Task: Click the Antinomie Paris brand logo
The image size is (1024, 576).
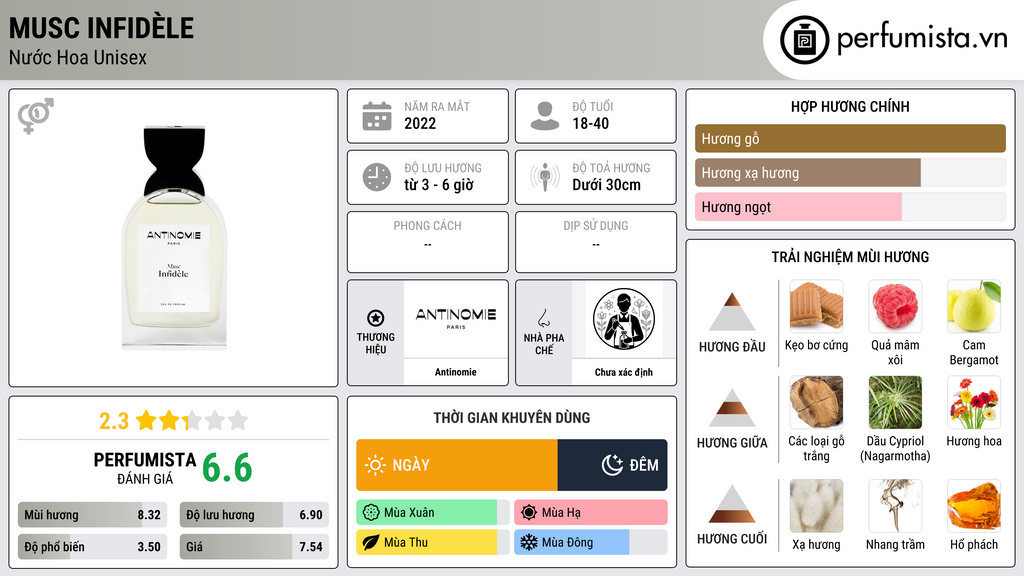Action: coord(456,317)
